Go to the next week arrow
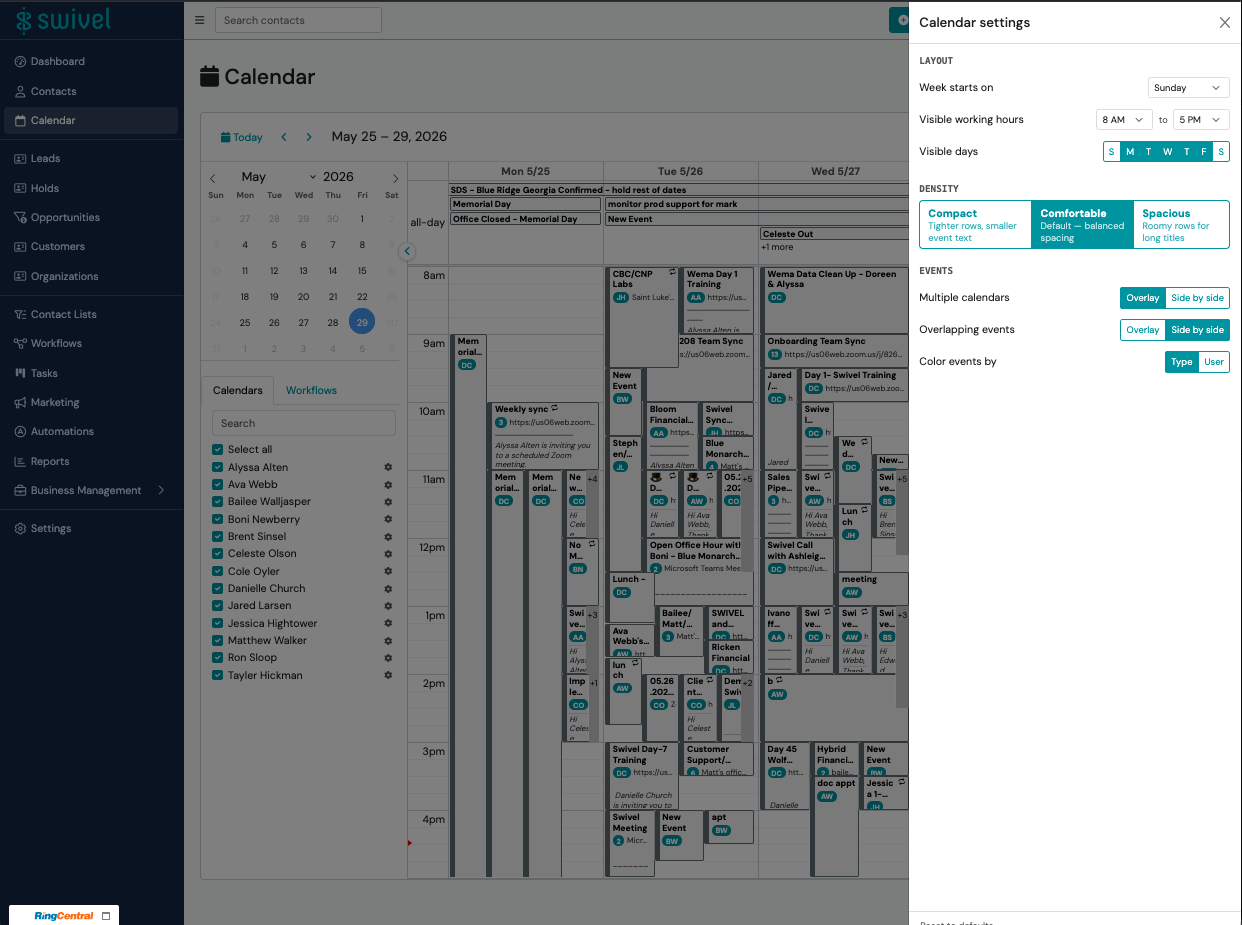The height and width of the screenshot is (925, 1242). point(309,137)
